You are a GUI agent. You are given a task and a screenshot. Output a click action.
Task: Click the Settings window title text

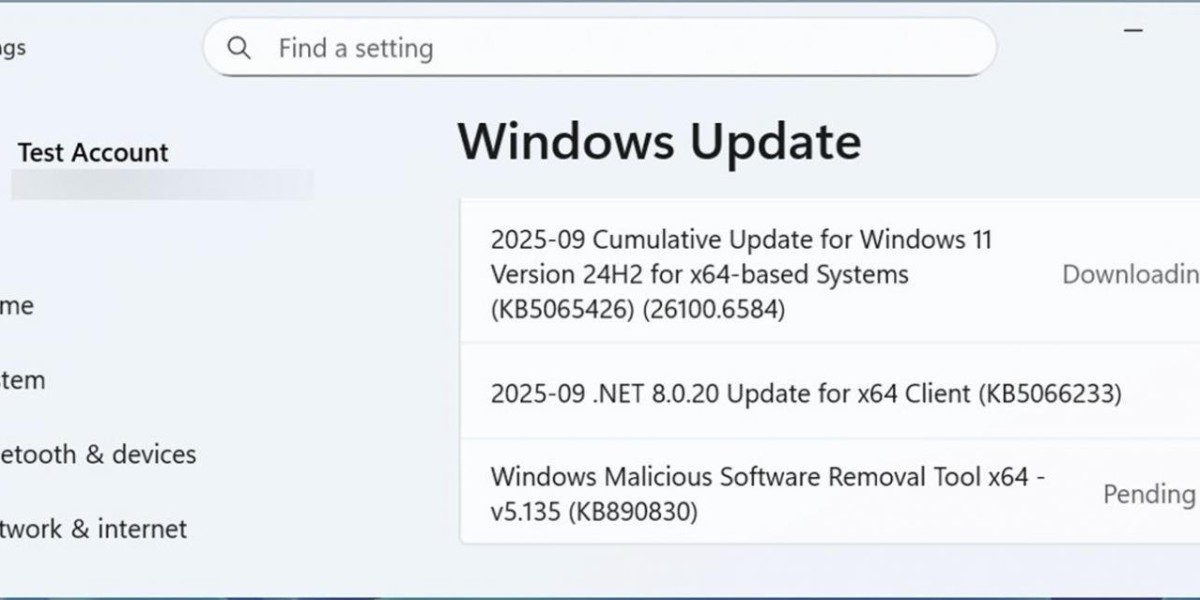pos(13,48)
